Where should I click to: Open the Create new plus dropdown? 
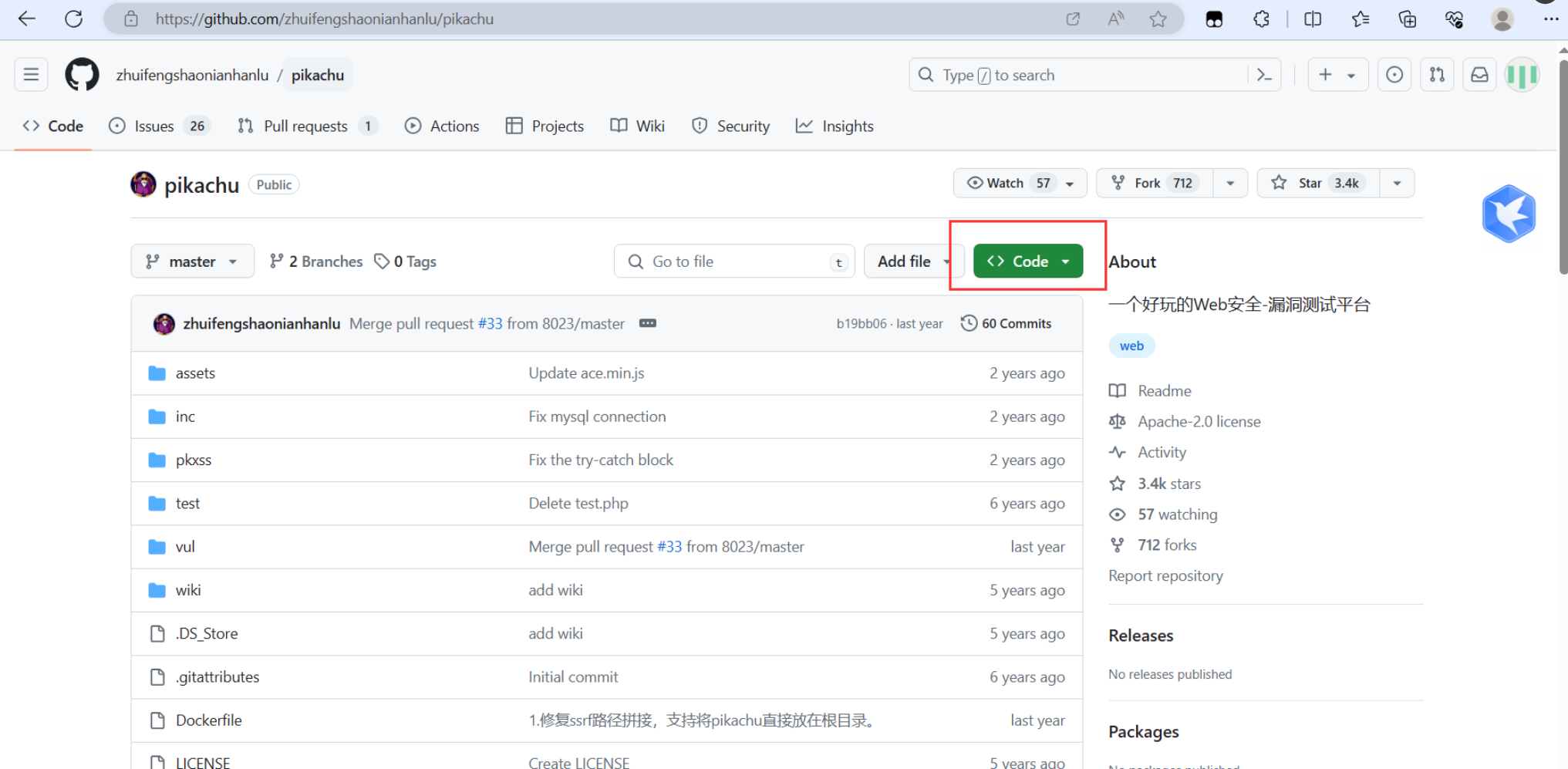(x=1337, y=75)
